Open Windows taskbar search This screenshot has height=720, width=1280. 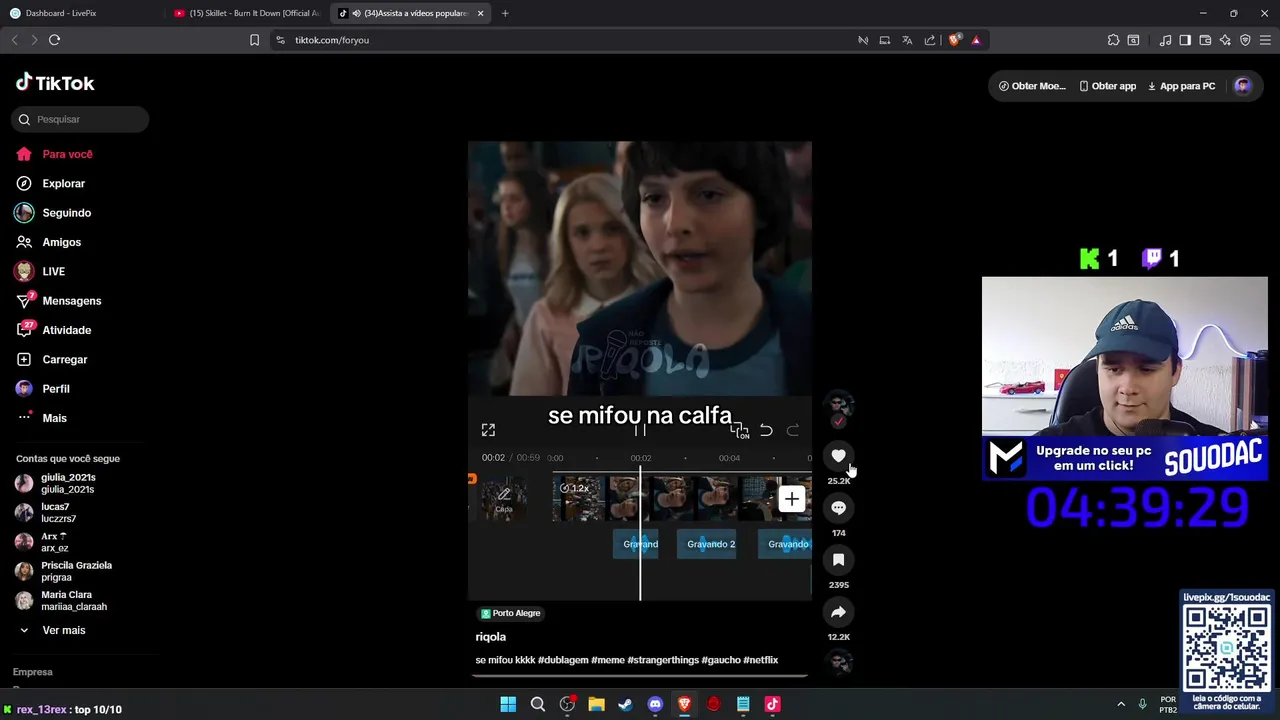pos(537,704)
